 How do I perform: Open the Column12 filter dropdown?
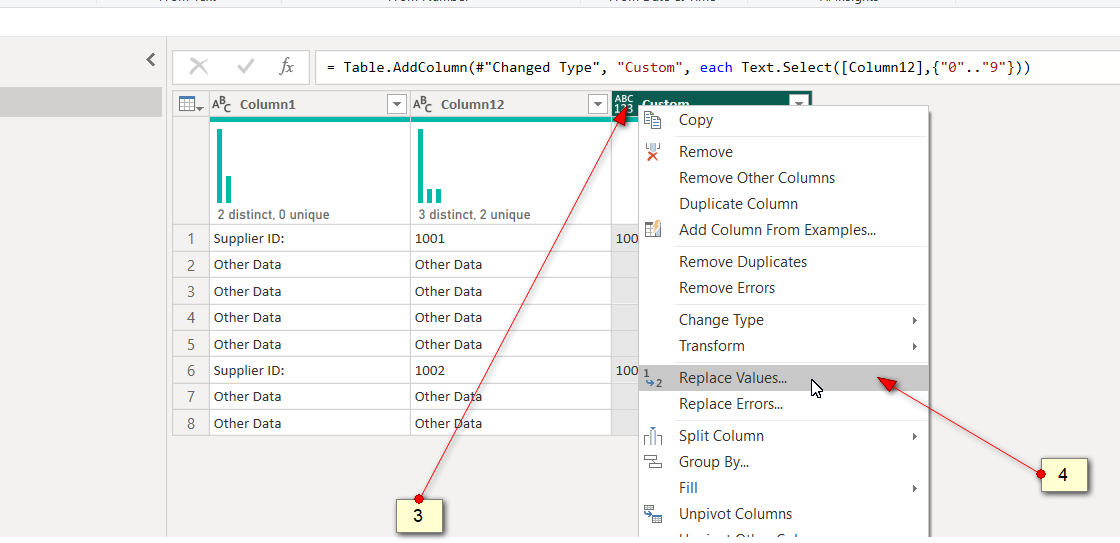click(598, 105)
